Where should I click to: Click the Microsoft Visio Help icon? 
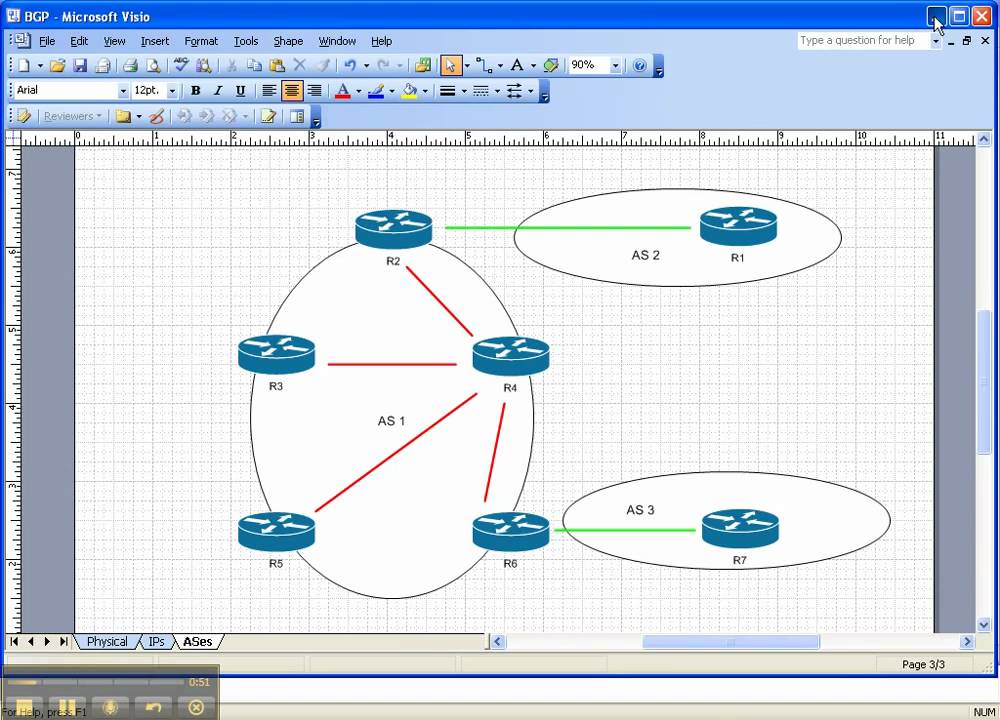[x=640, y=65]
